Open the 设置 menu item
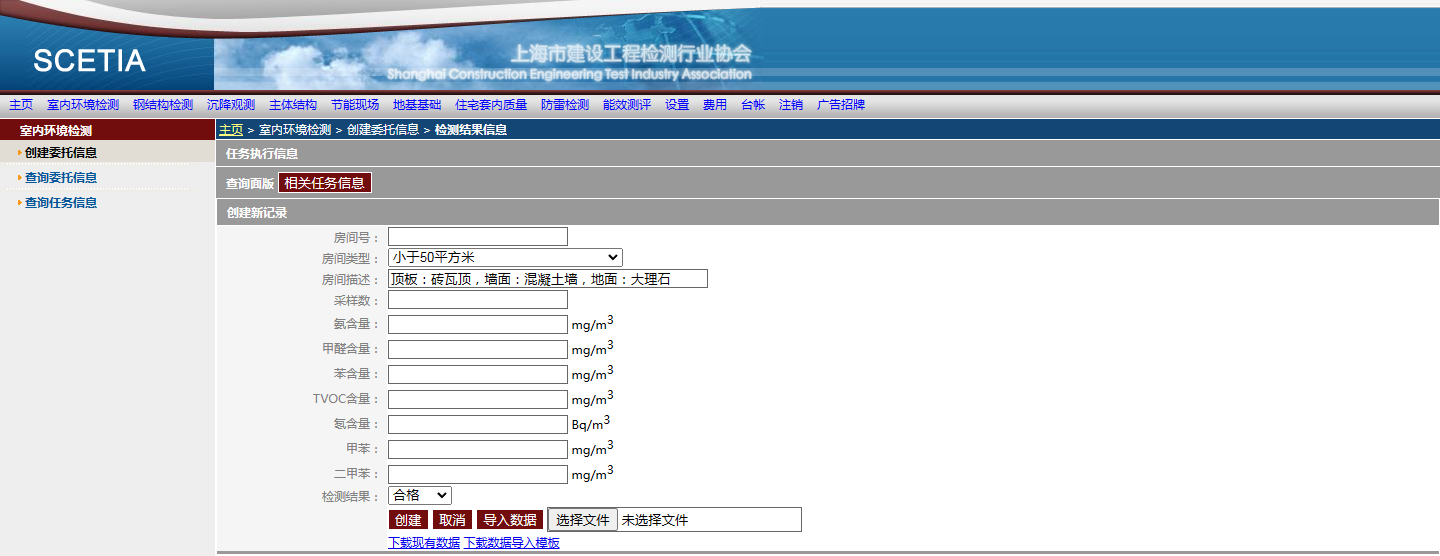 click(x=677, y=105)
